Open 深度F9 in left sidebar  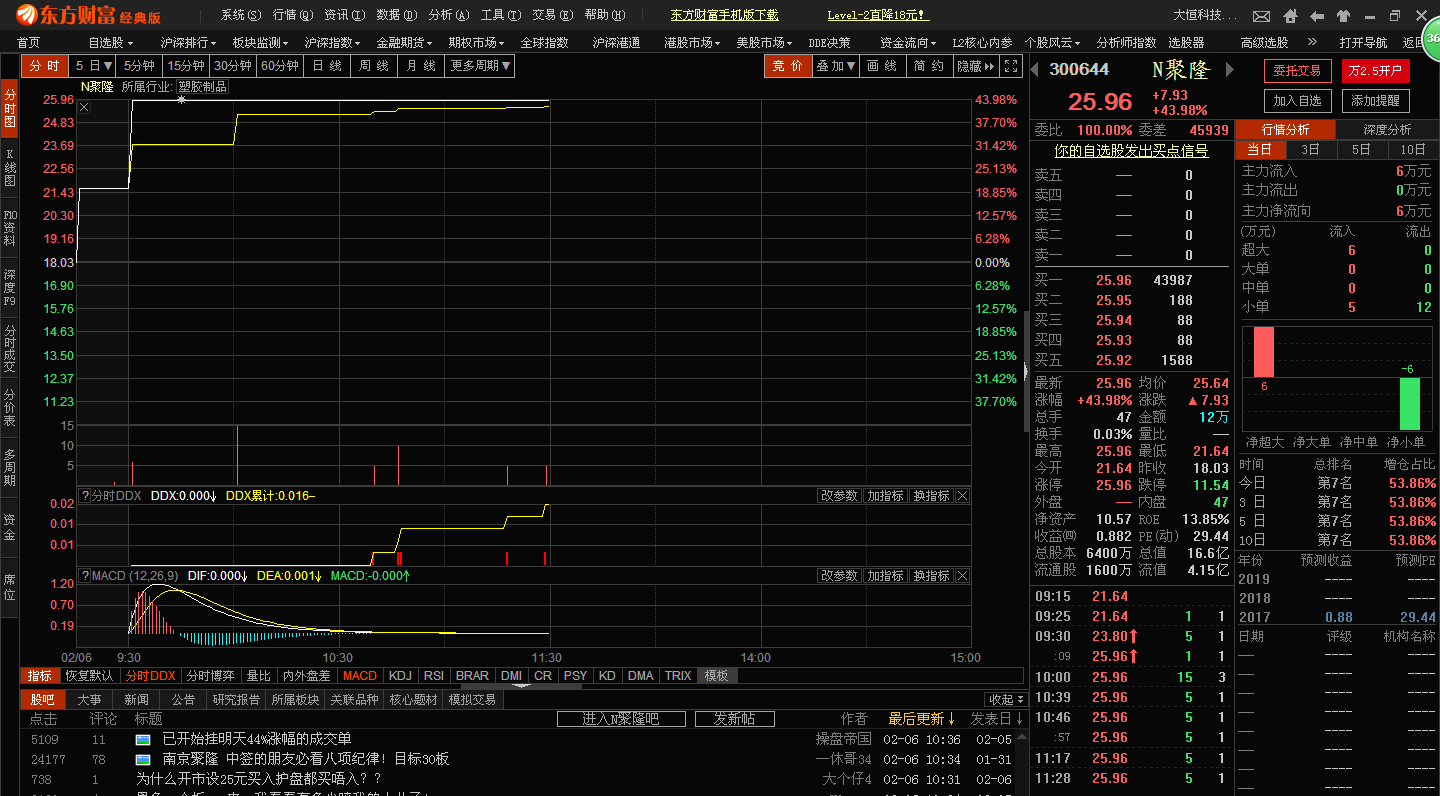click(x=9, y=288)
